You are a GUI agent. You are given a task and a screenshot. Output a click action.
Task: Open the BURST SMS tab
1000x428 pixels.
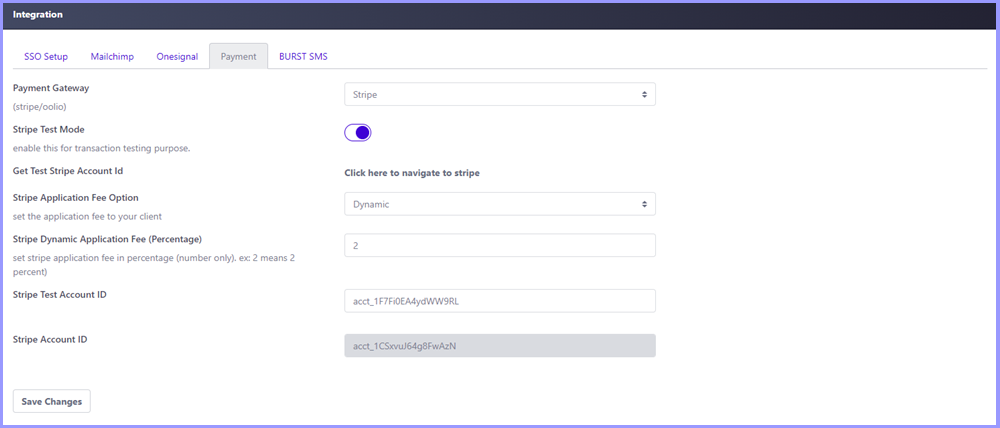click(x=303, y=56)
